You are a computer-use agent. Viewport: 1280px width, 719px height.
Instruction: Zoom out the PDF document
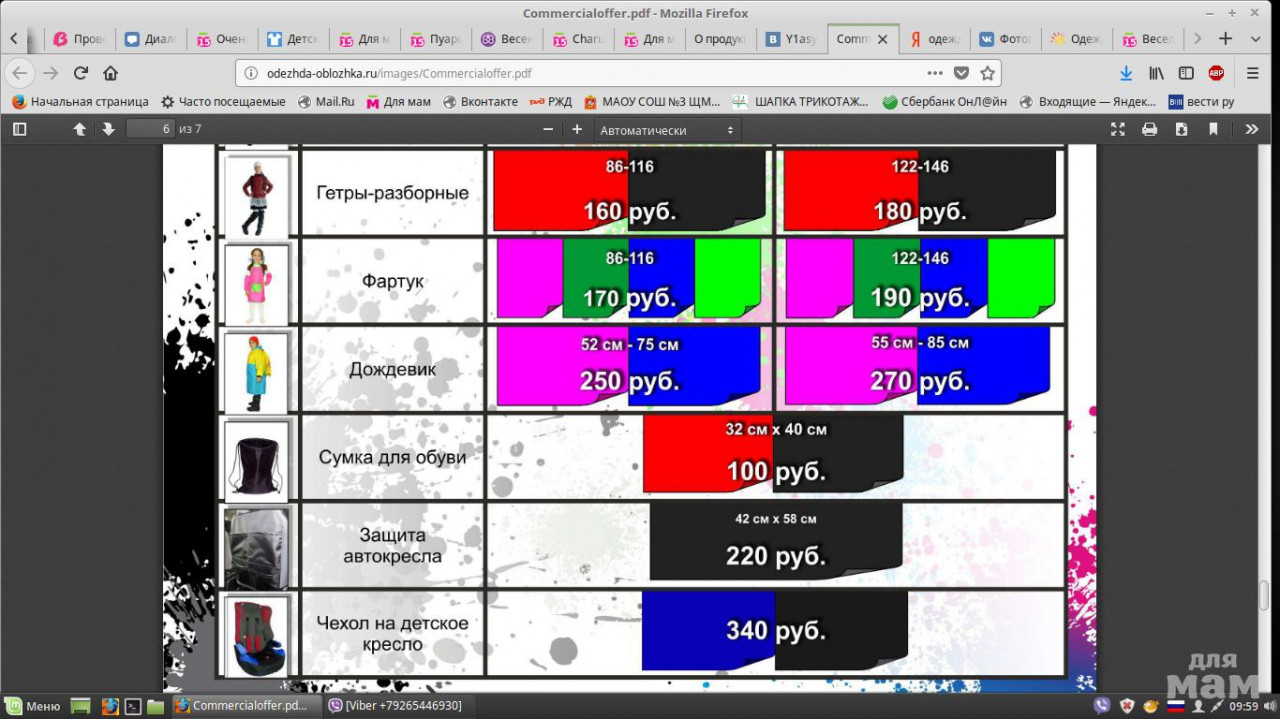548,129
